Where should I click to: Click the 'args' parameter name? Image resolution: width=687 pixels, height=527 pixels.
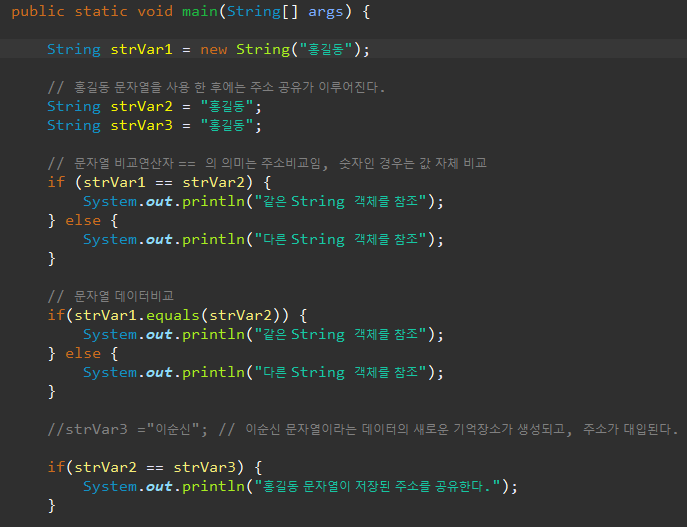pos(326,11)
